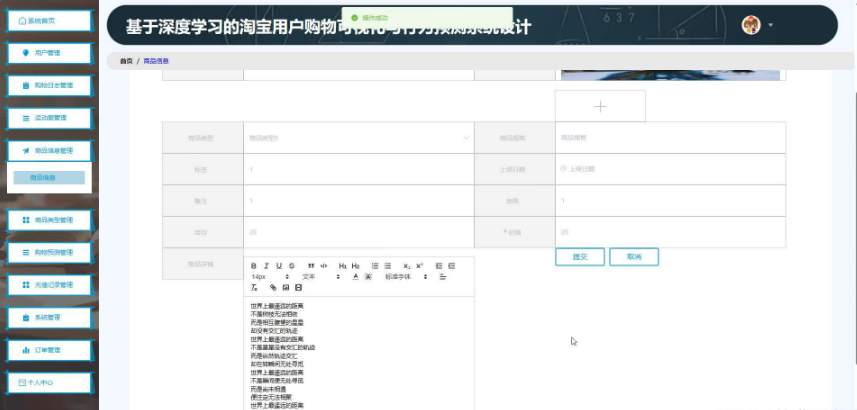Clear text formatting in the editor
The height and width of the screenshot is (410, 857).
[254, 288]
